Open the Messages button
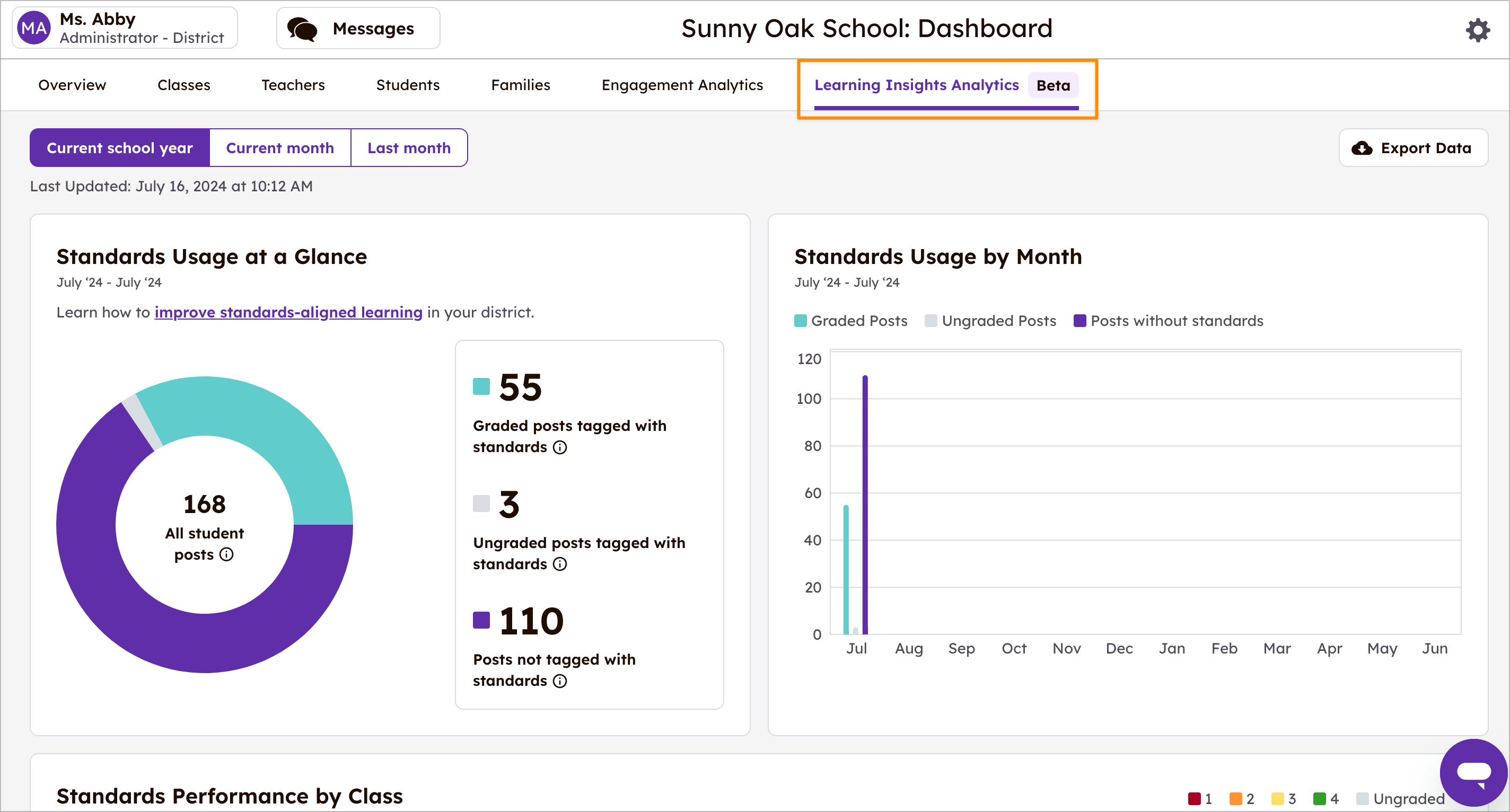1510x812 pixels. coord(358,28)
